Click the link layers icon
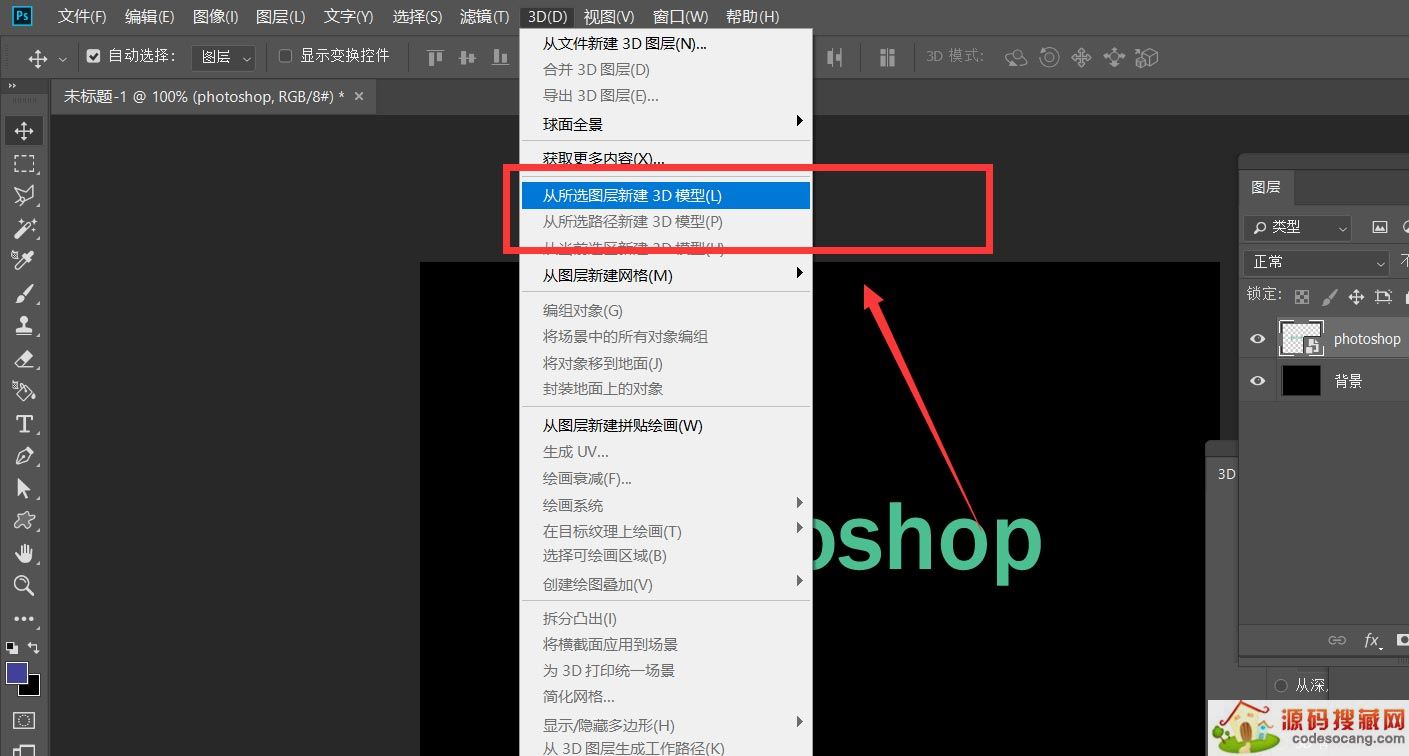 [x=1337, y=640]
